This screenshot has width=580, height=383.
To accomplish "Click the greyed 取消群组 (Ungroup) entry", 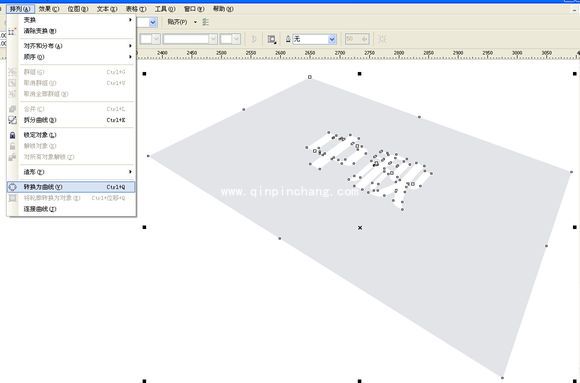I will pyautogui.click(x=71, y=83).
